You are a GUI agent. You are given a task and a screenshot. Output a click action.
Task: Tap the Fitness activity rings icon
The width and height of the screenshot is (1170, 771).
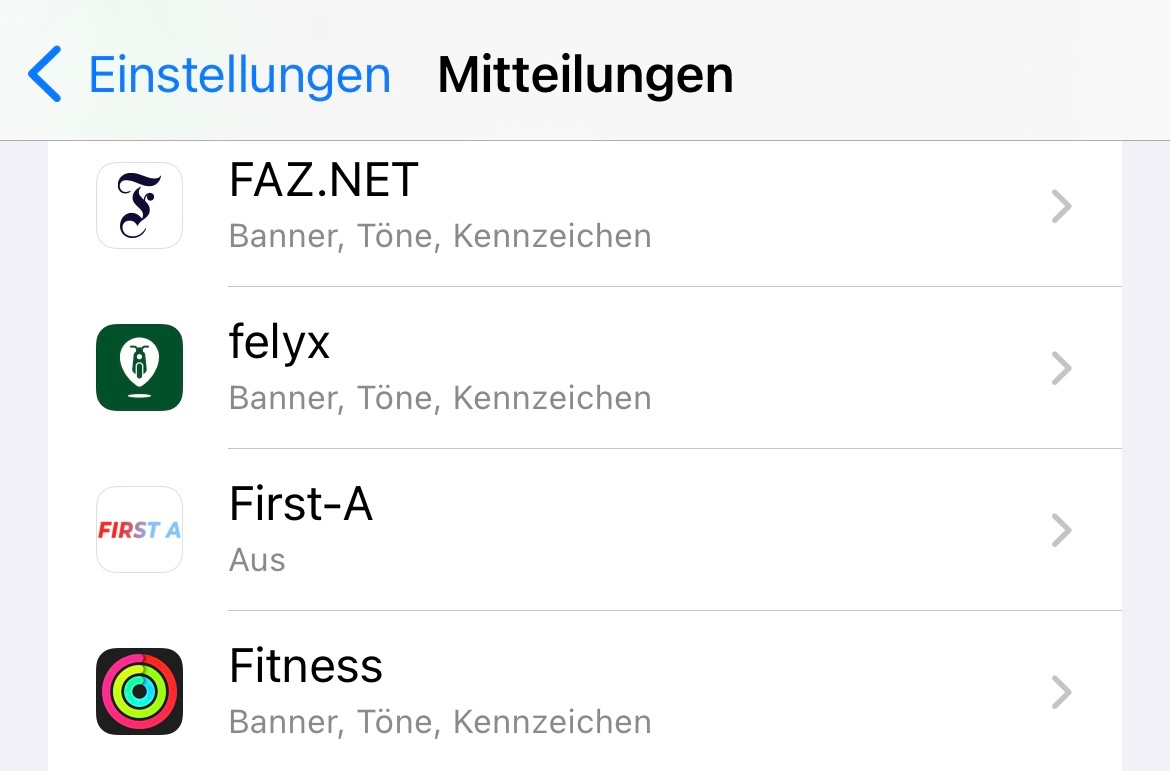(x=139, y=692)
